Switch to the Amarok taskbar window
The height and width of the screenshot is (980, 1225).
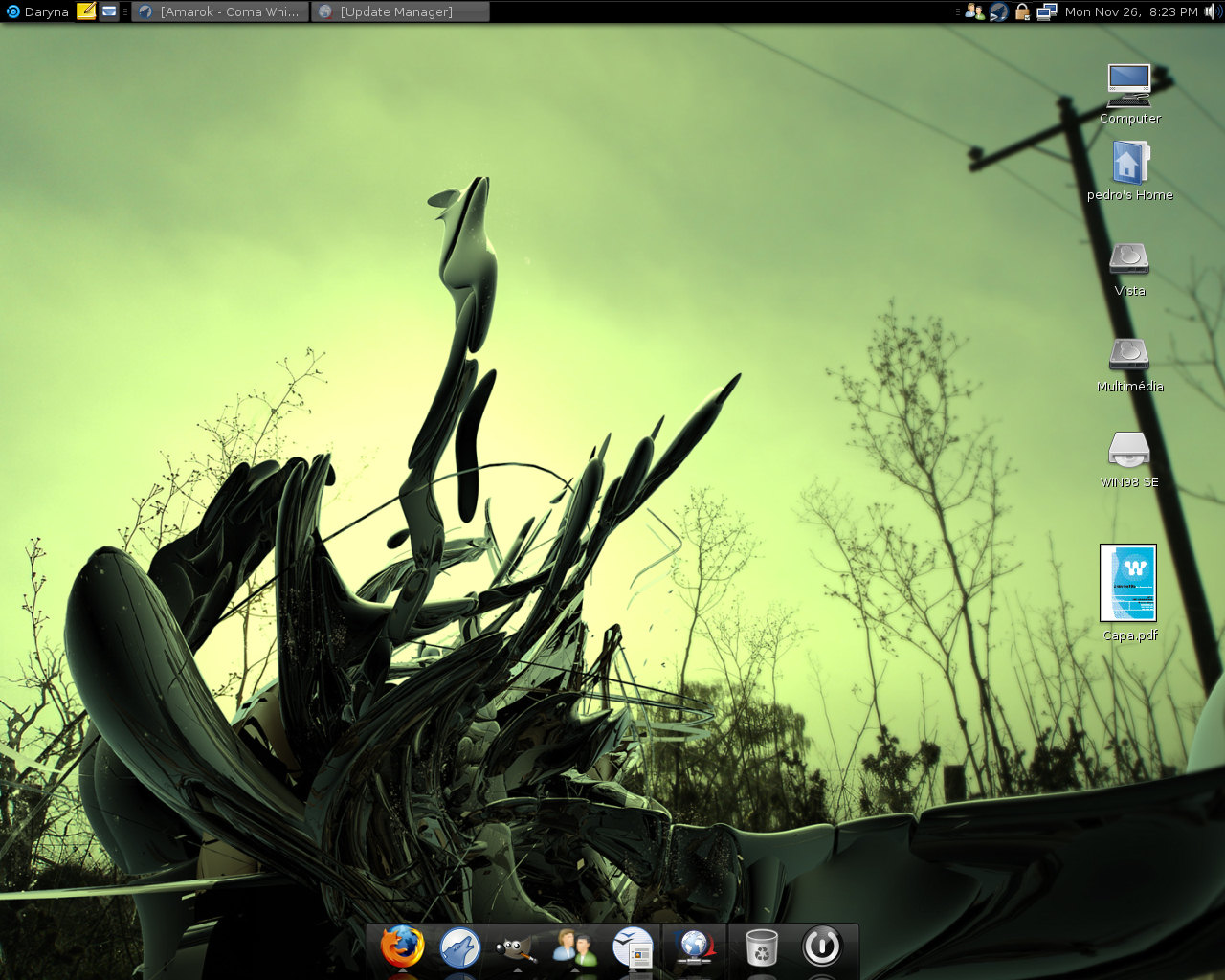[220, 11]
